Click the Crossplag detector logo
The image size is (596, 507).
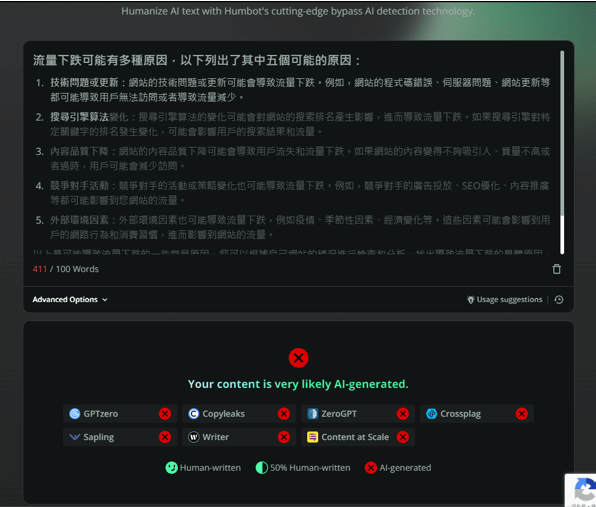[x=431, y=414]
